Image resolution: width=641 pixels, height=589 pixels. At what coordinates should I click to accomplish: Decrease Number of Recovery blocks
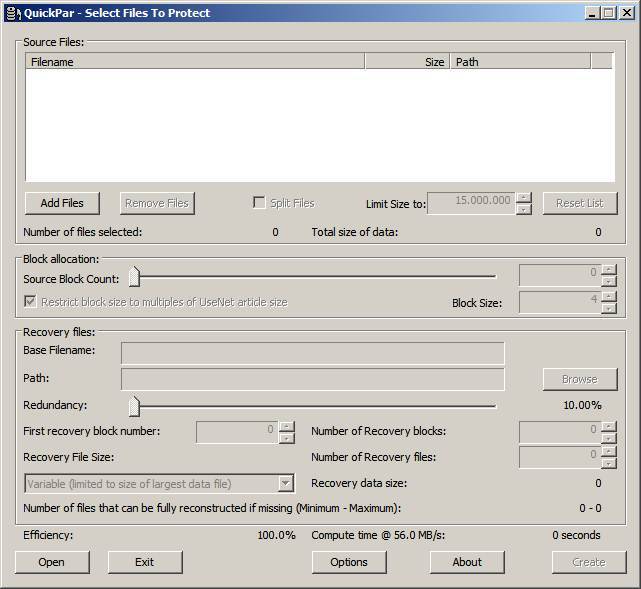coord(609,438)
